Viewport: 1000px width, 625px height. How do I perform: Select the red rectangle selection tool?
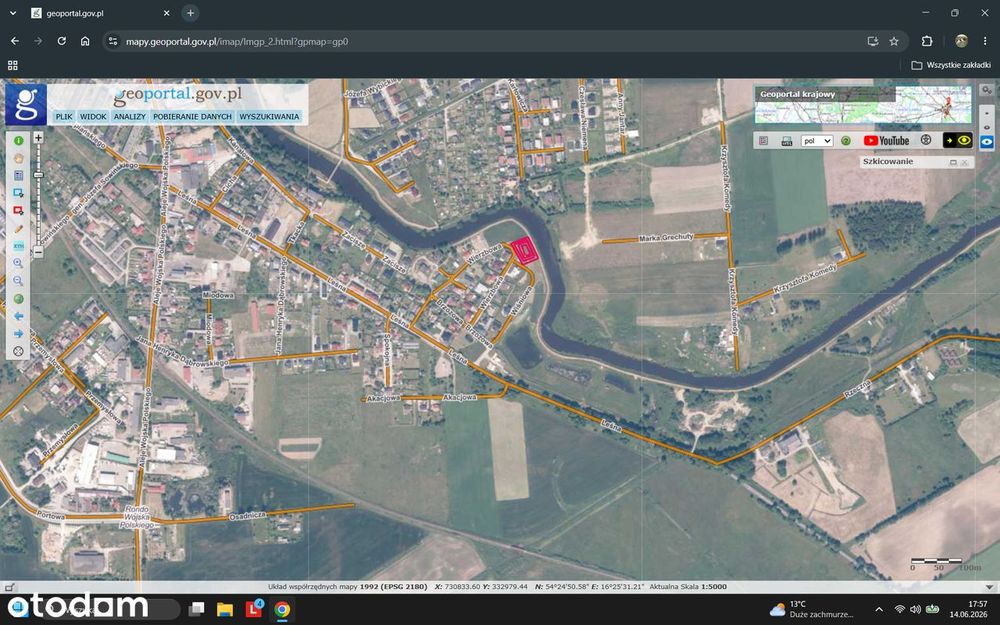tap(18, 210)
